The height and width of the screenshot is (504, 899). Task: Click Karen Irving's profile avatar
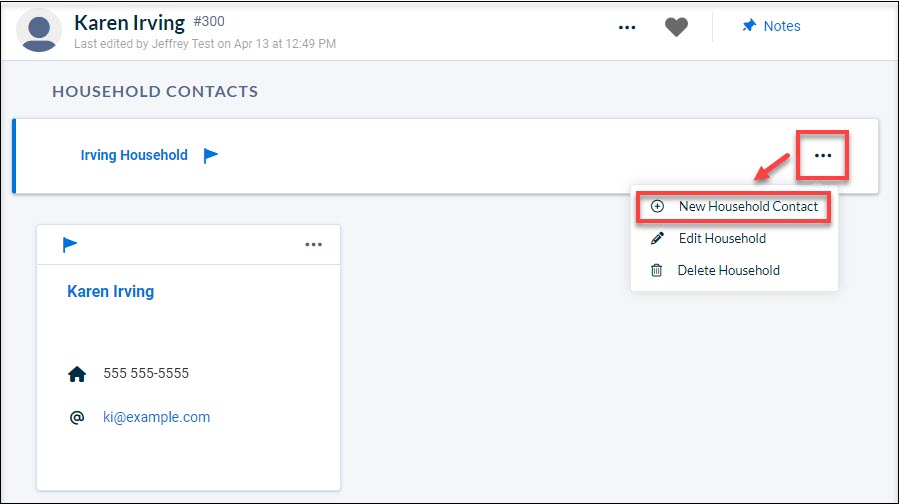(39, 30)
